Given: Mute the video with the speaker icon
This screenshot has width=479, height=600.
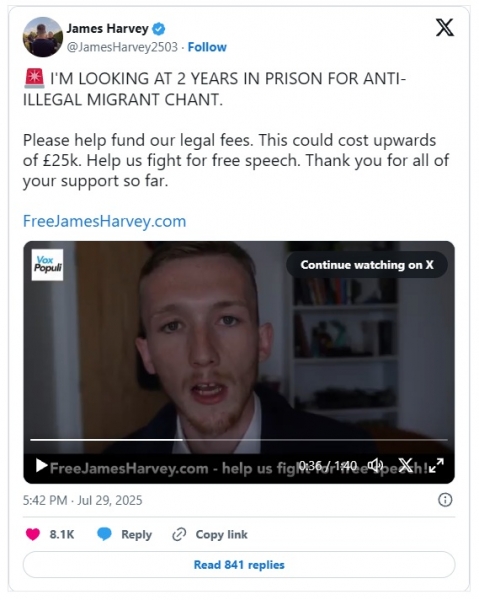Looking at the screenshot, I should point(375,465).
